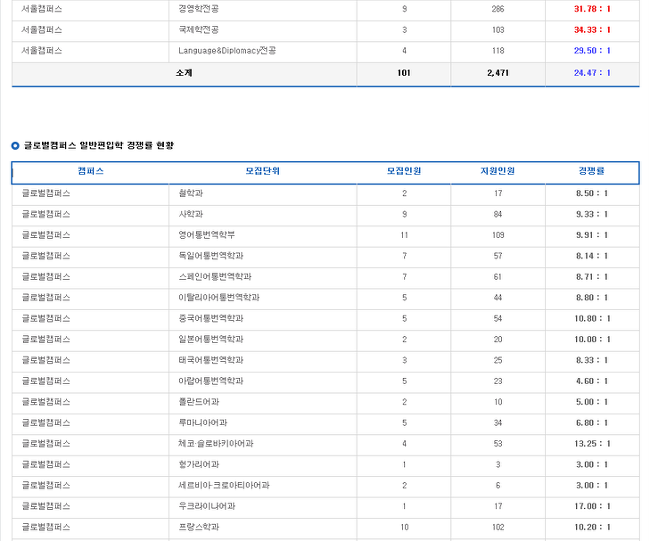Viewport: 650px width, 541px height.
Task: Click the blue circle bullet beside 글로벌캠퍼스 heading
Action: coord(15,146)
